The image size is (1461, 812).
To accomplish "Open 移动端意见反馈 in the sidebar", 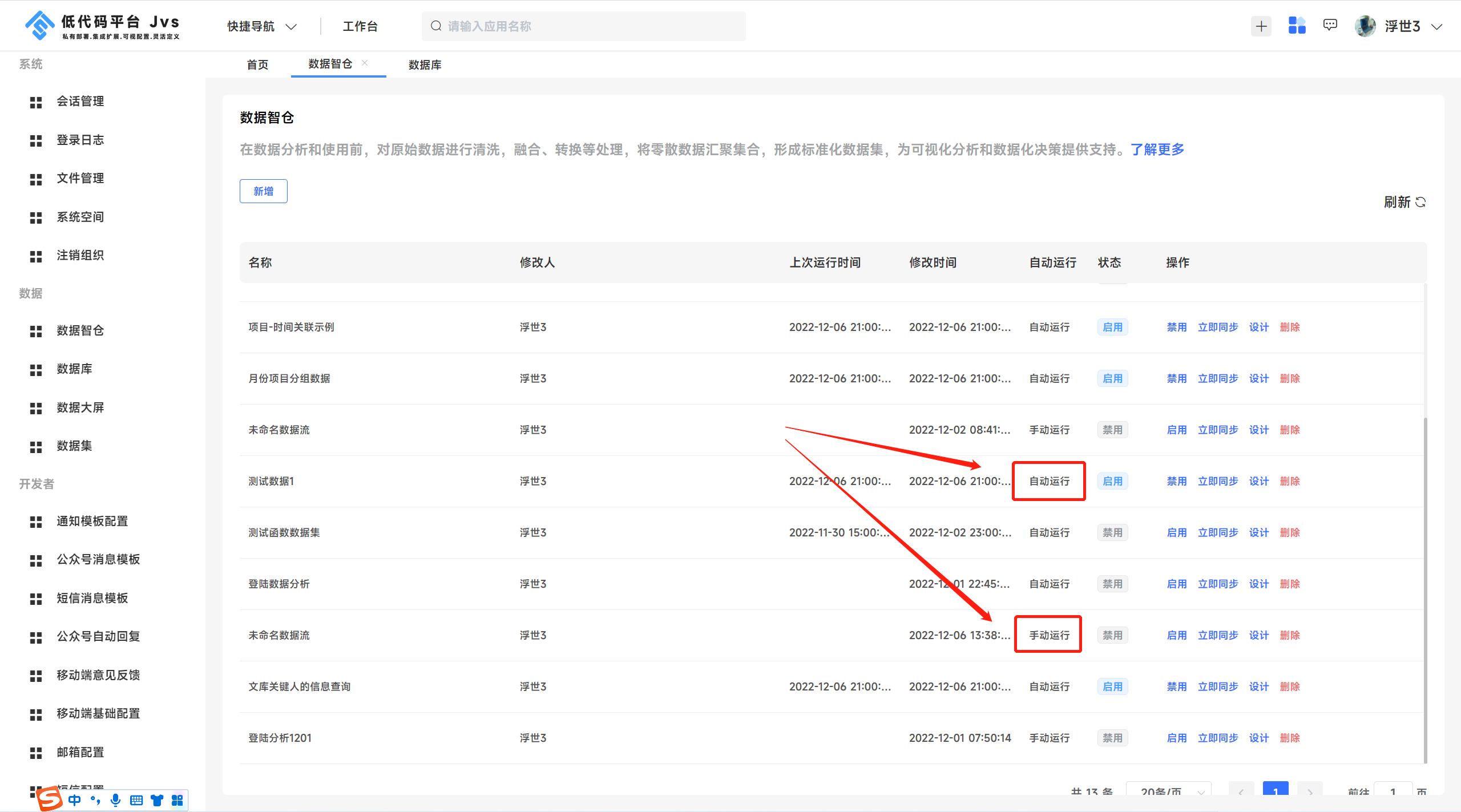I will (x=98, y=675).
